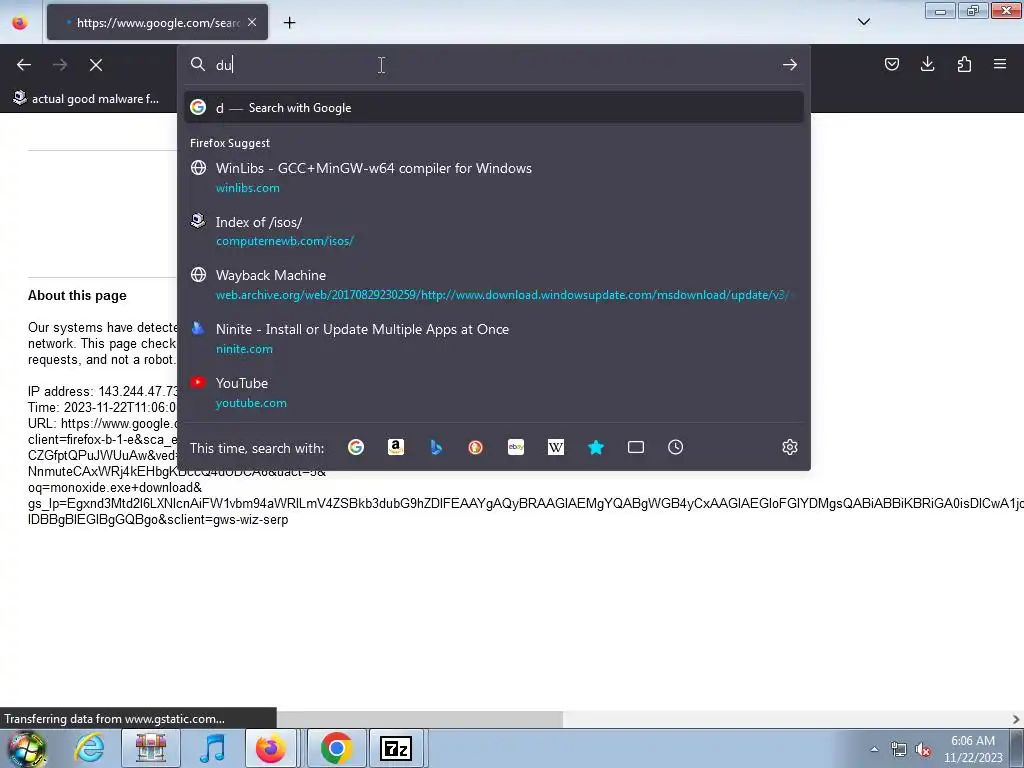This screenshot has height=768, width=1024.
Task: Search this time with Bing
Action: tap(436, 447)
